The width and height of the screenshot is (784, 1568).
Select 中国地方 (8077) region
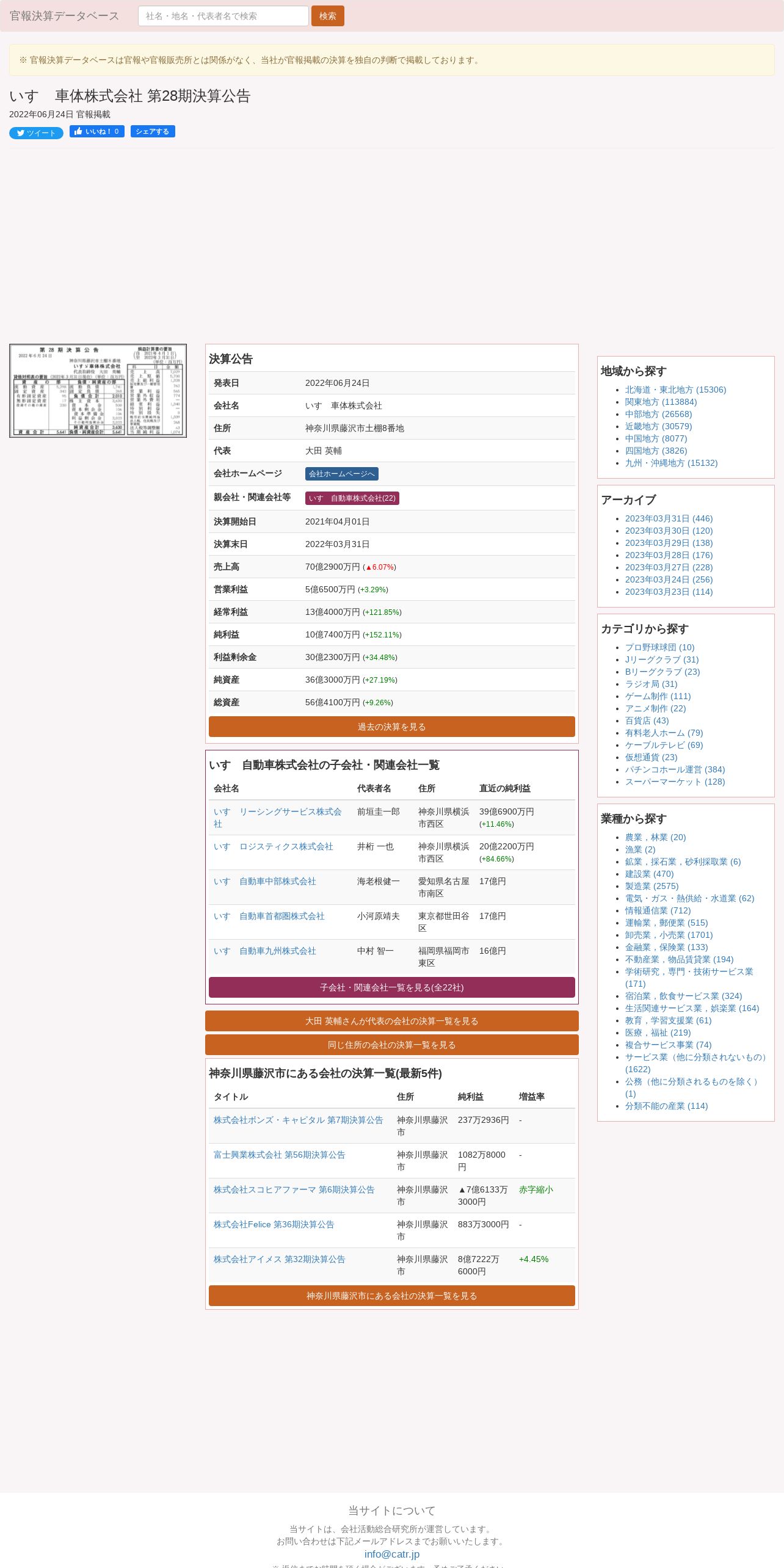point(656,438)
